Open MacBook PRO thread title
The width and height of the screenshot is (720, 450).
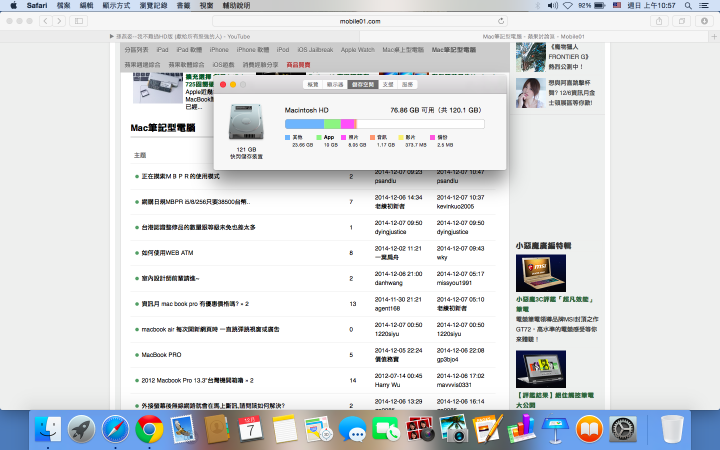[x=161, y=355]
